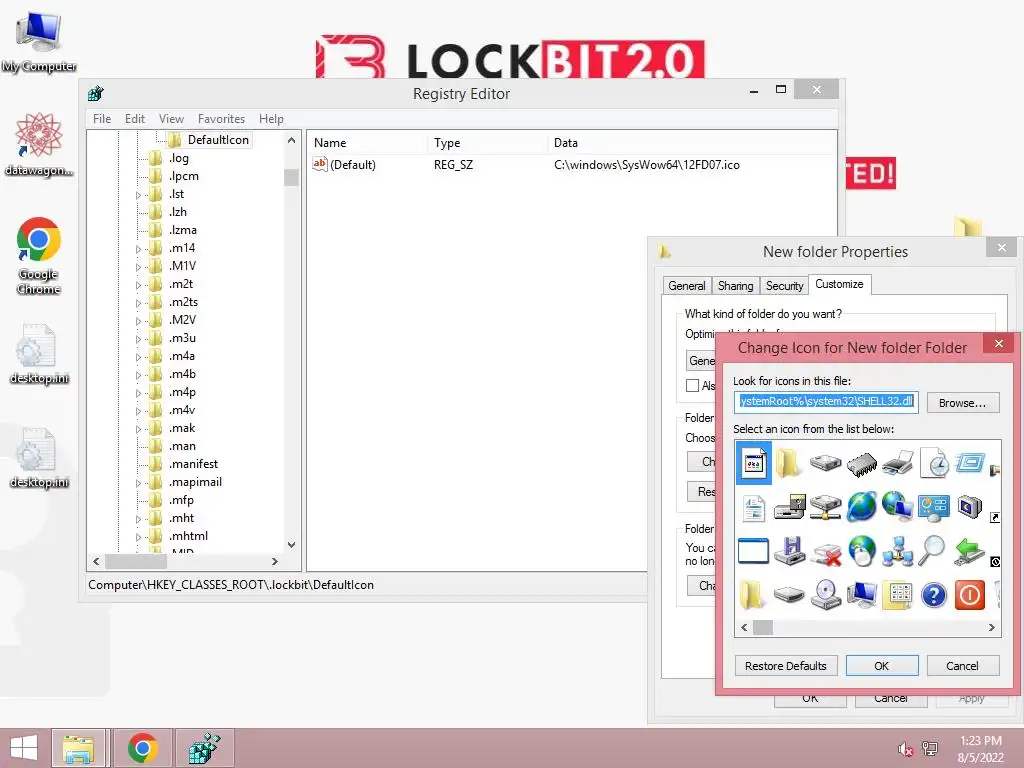
Task: Pick the folder with options grid icon
Action: [897, 595]
